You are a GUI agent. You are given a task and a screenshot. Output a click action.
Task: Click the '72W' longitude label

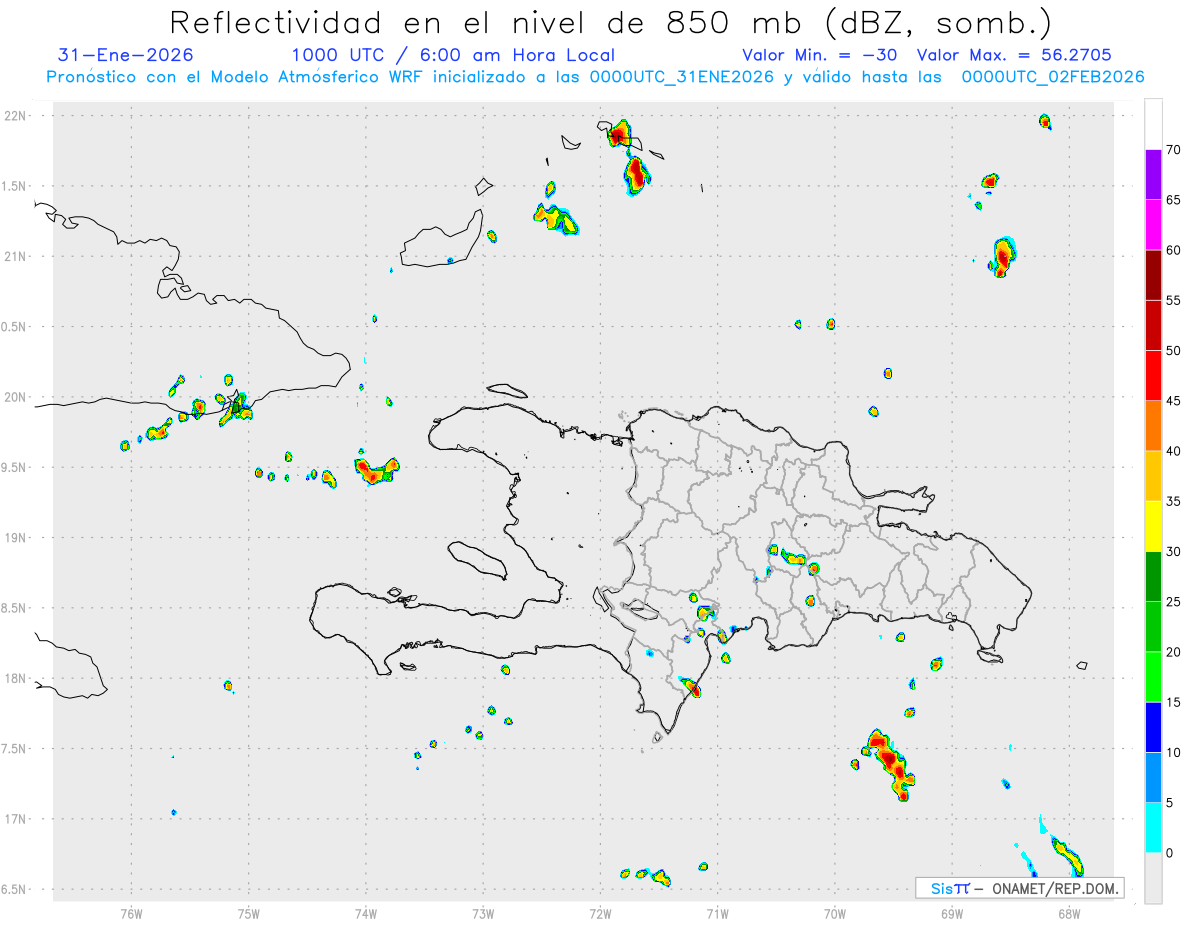[600, 914]
